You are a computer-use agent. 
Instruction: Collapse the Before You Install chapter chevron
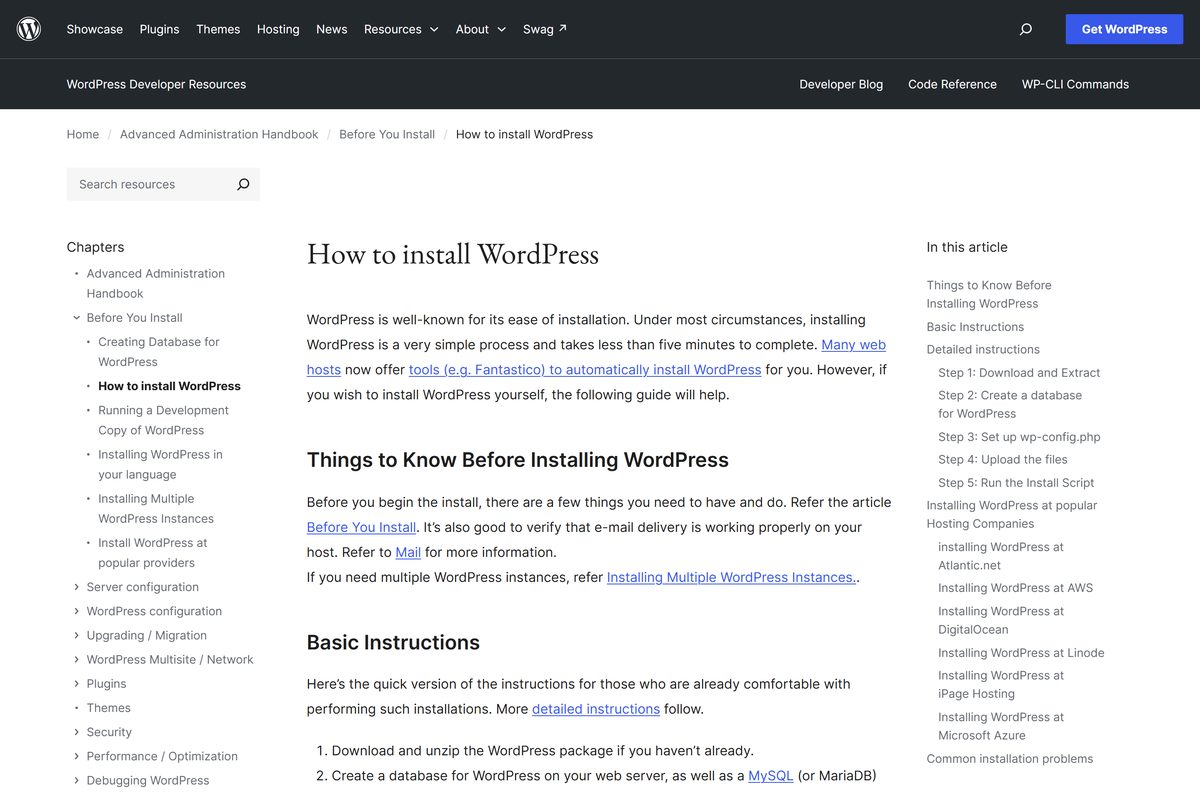click(76, 318)
